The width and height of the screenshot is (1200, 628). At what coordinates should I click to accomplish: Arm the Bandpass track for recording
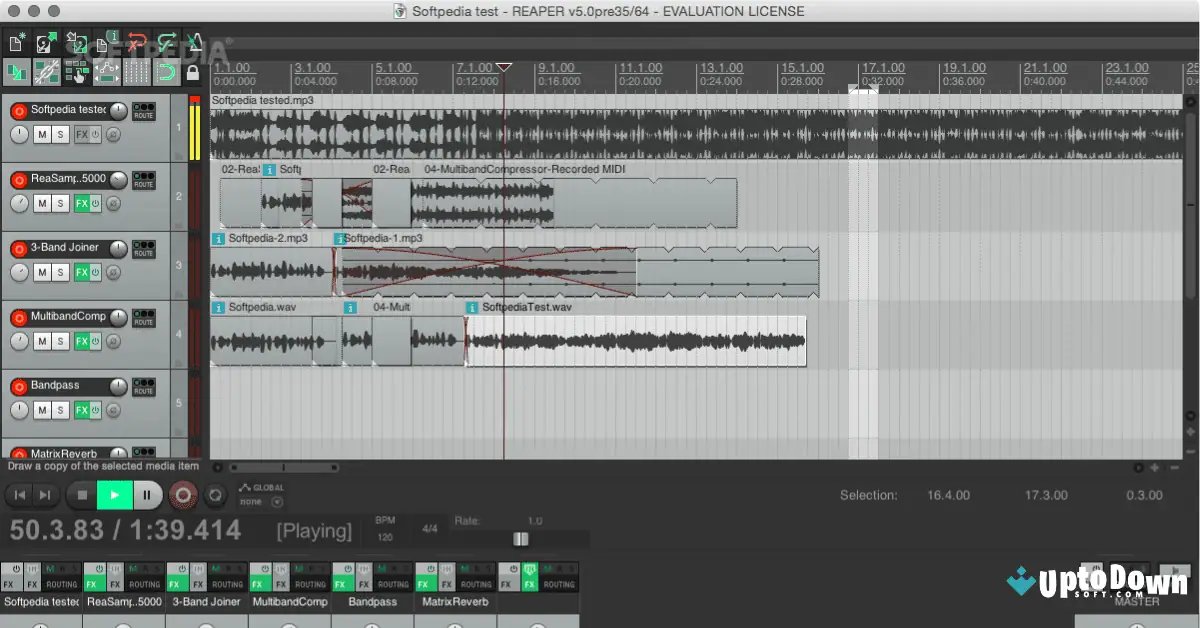[17, 386]
